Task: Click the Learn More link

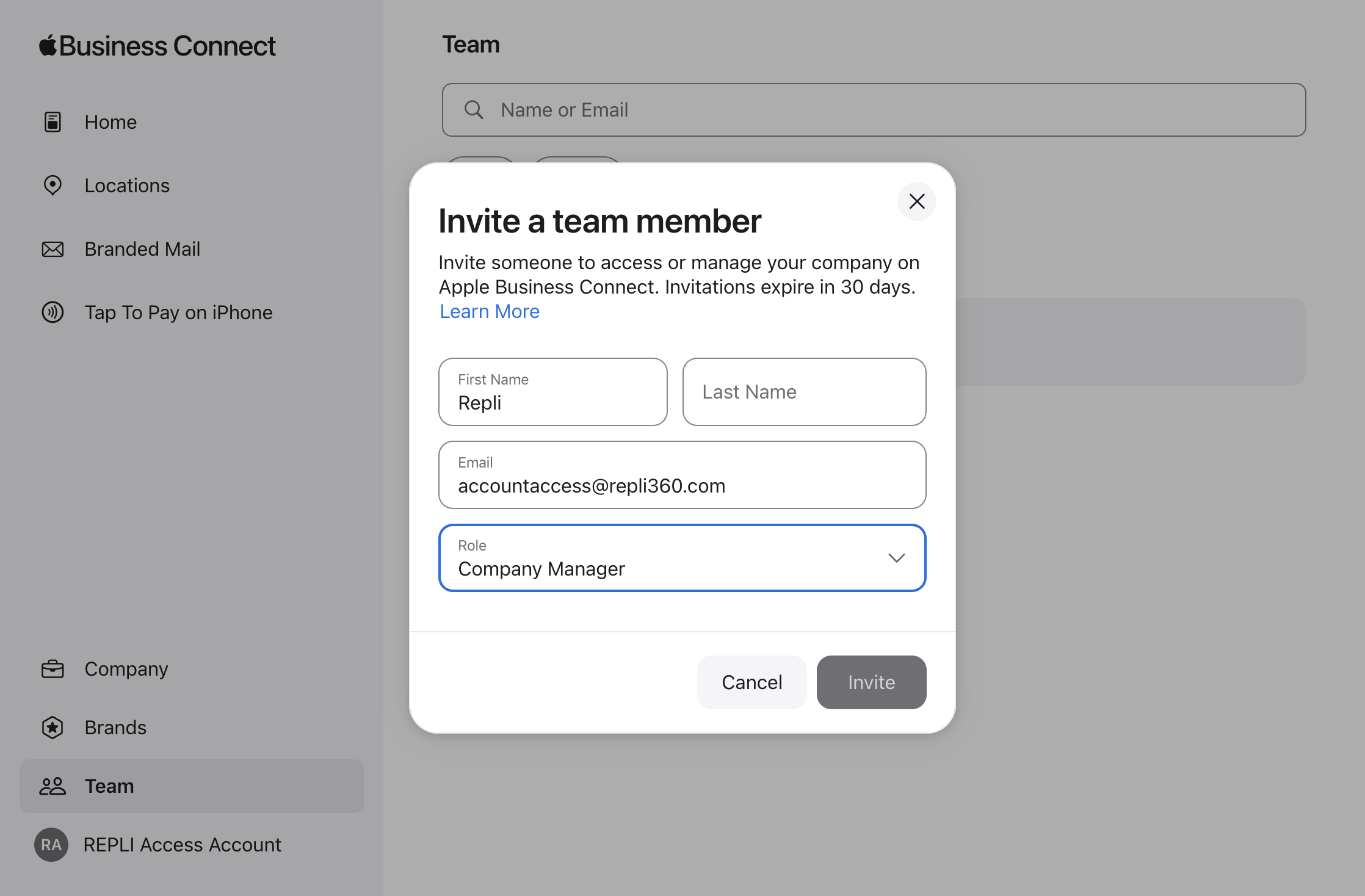Action: tap(490, 311)
